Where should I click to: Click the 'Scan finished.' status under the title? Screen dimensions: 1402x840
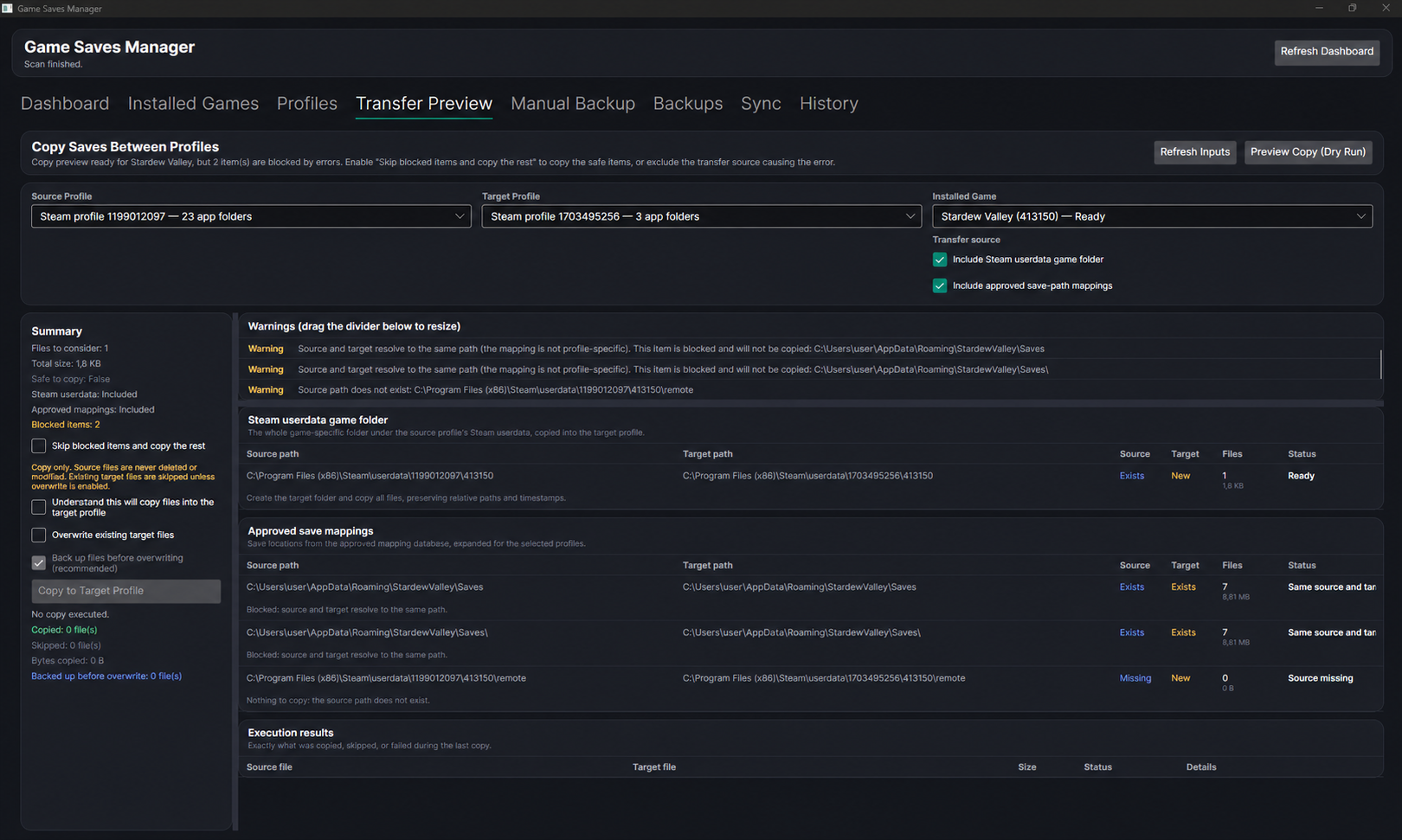[54, 64]
